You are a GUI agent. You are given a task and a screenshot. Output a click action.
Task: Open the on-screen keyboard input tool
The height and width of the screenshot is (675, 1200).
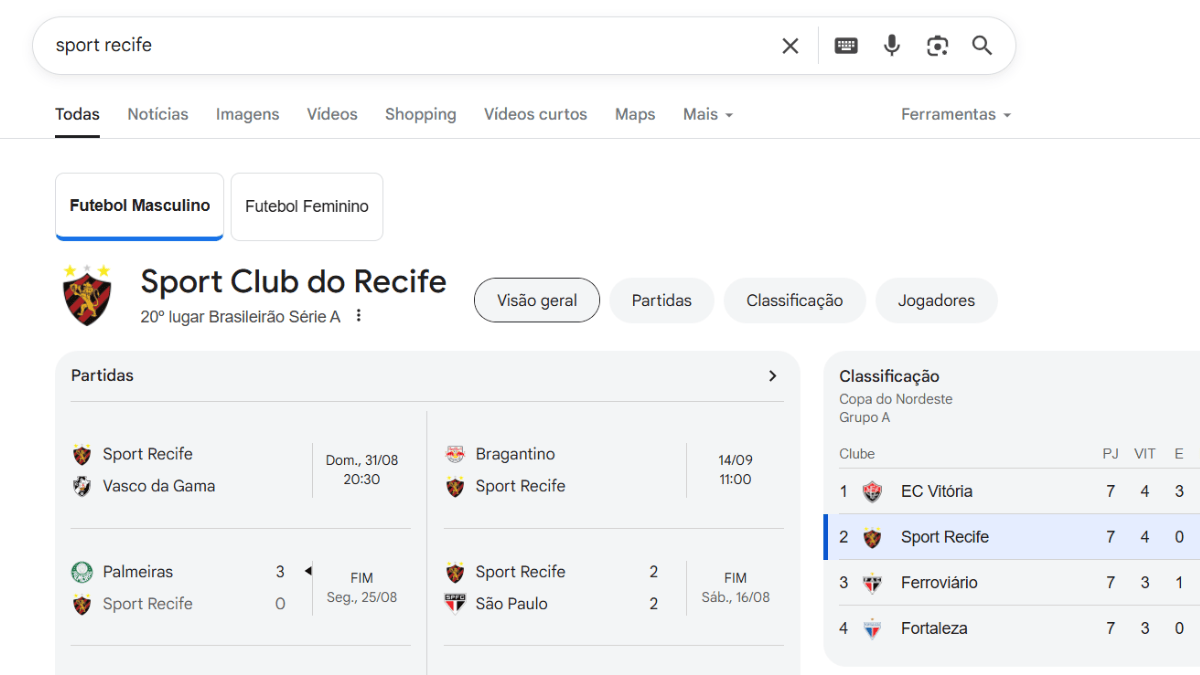pos(846,46)
